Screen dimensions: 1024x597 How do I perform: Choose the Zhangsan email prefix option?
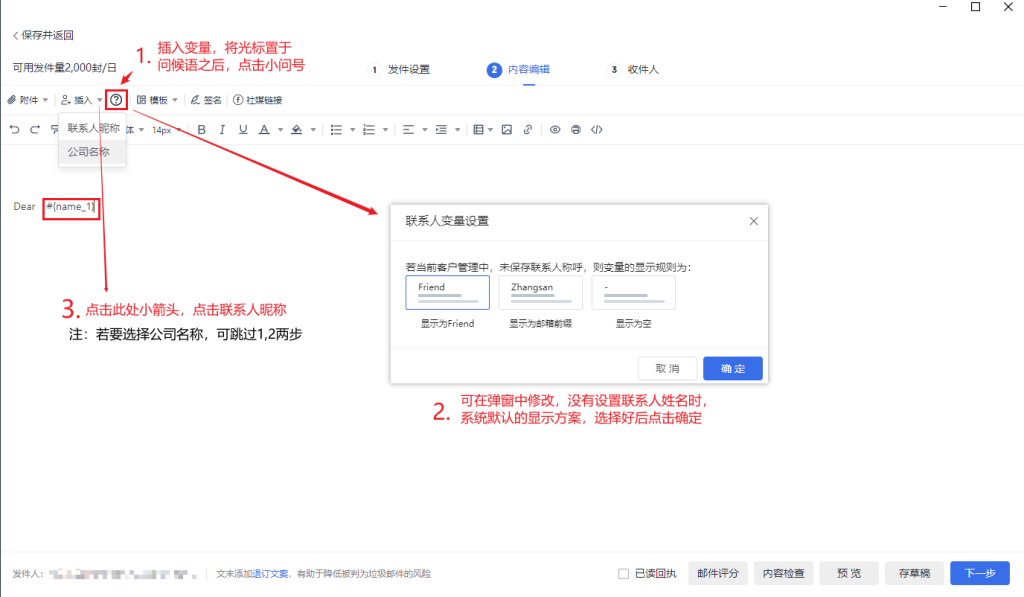pos(540,292)
